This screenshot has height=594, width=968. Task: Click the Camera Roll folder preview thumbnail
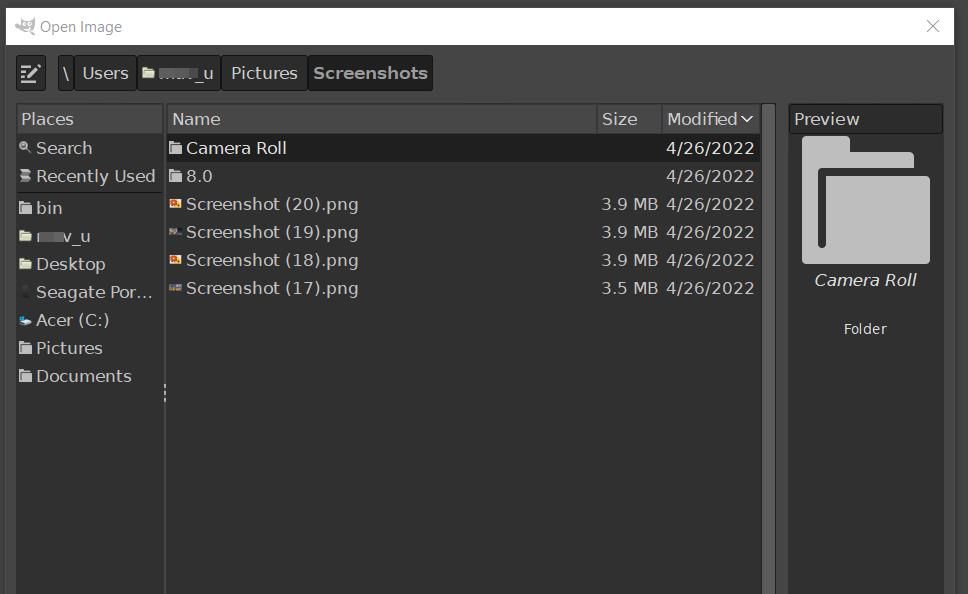click(x=866, y=201)
